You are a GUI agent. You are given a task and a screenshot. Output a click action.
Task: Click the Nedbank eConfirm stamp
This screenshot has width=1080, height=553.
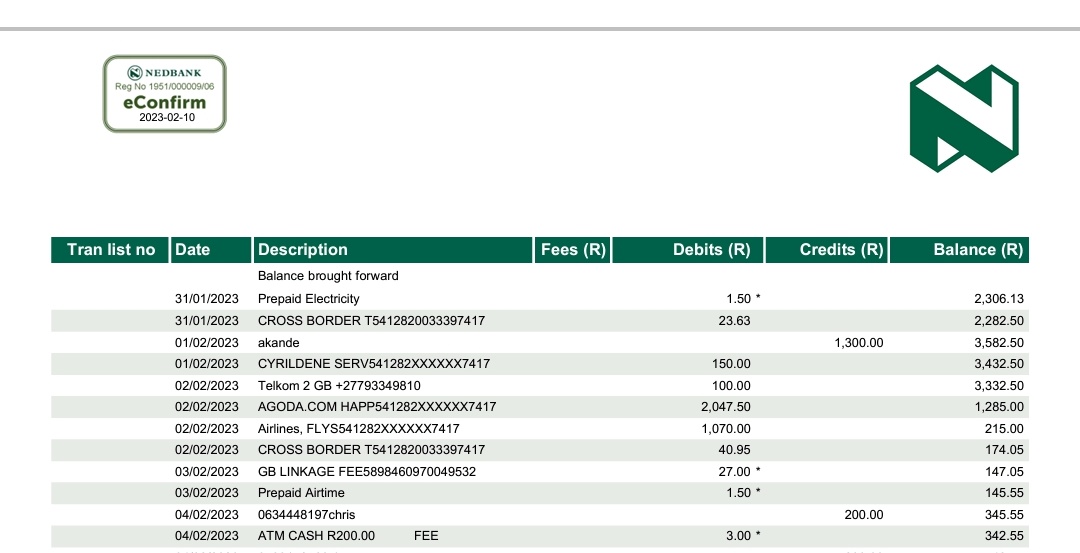(165, 94)
